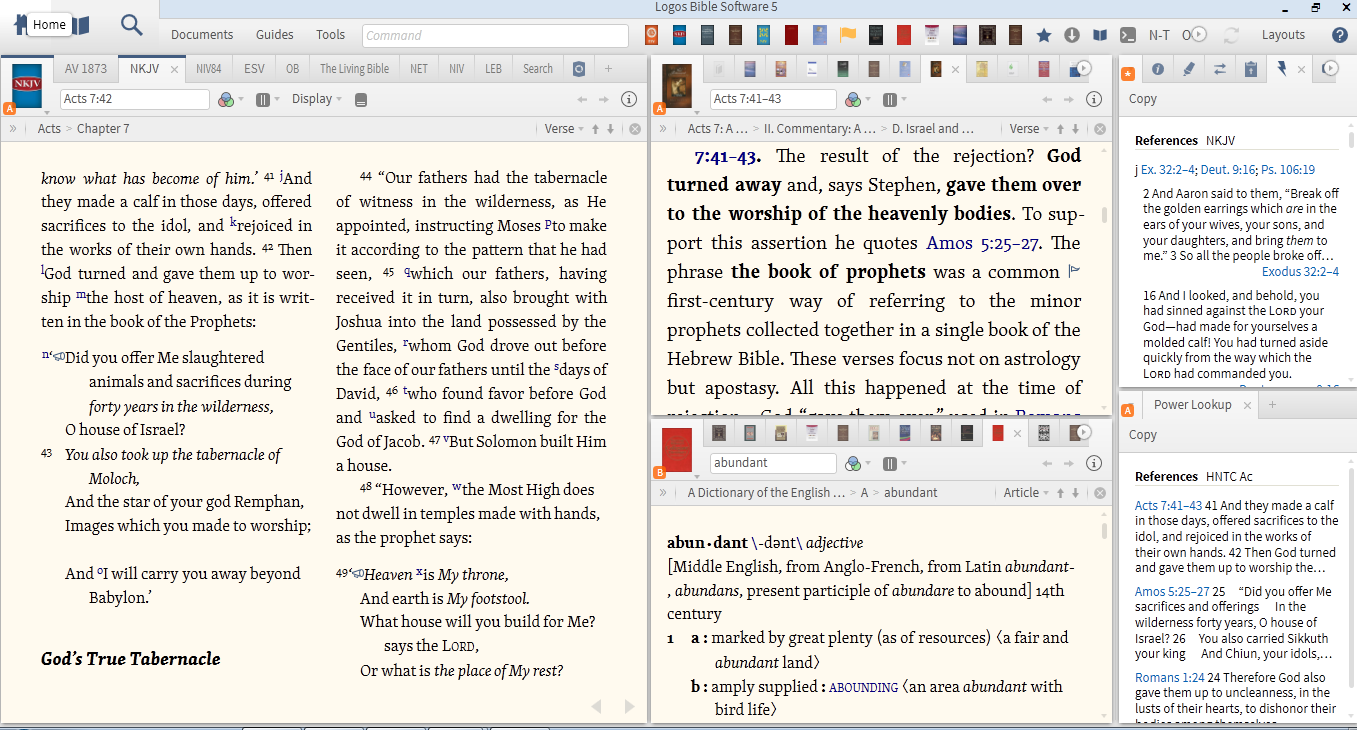Select the highlighter pen tab in right panel
This screenshot has height=730, width=1357.
coord(1188,69)
